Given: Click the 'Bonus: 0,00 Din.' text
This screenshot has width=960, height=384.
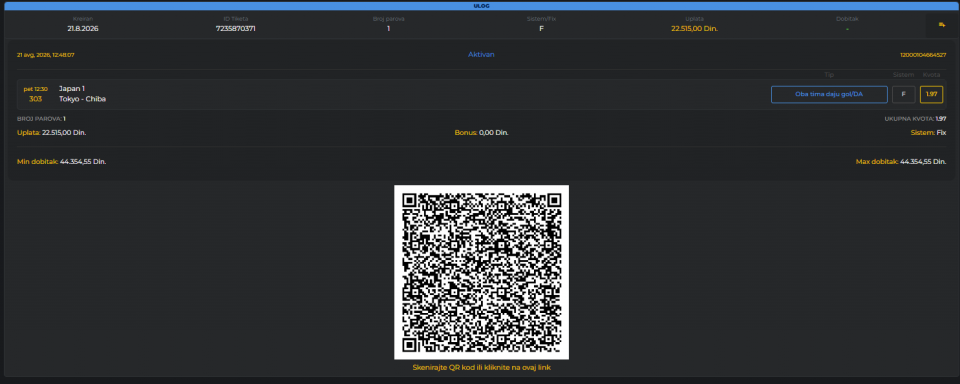Looking at the screenshot, I should (481, 132).
